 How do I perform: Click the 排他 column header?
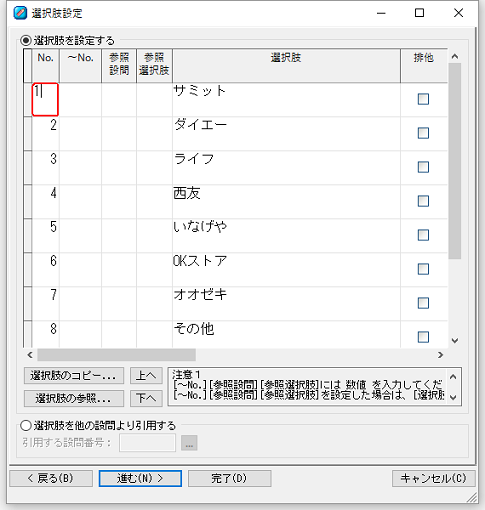424,66
